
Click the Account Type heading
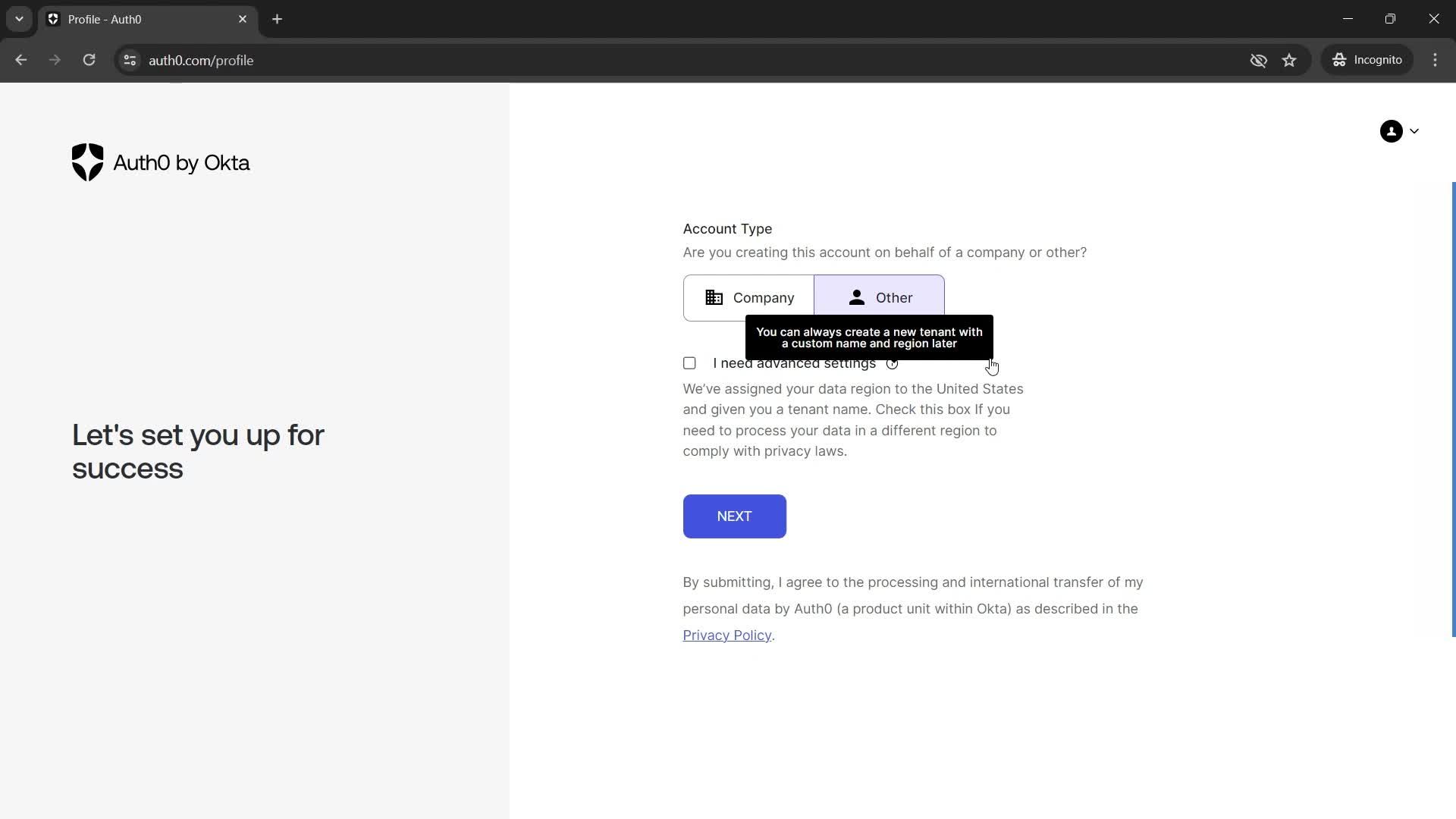tap(727, 229)
